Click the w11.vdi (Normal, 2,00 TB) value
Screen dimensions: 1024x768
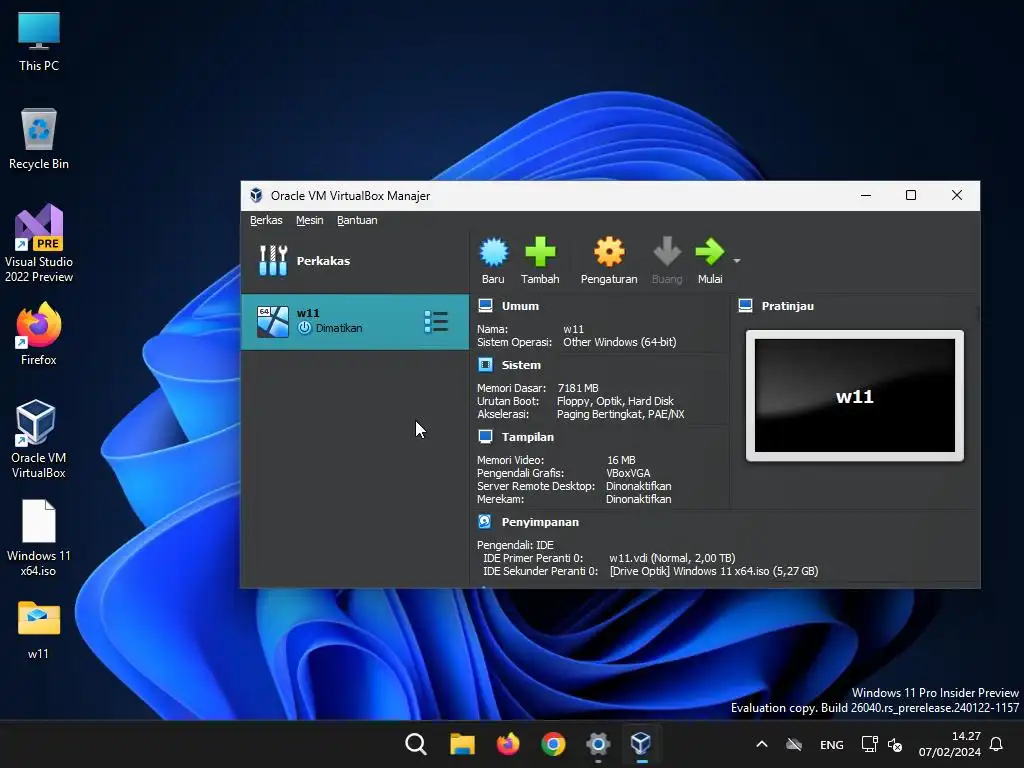tap(672, 558)
